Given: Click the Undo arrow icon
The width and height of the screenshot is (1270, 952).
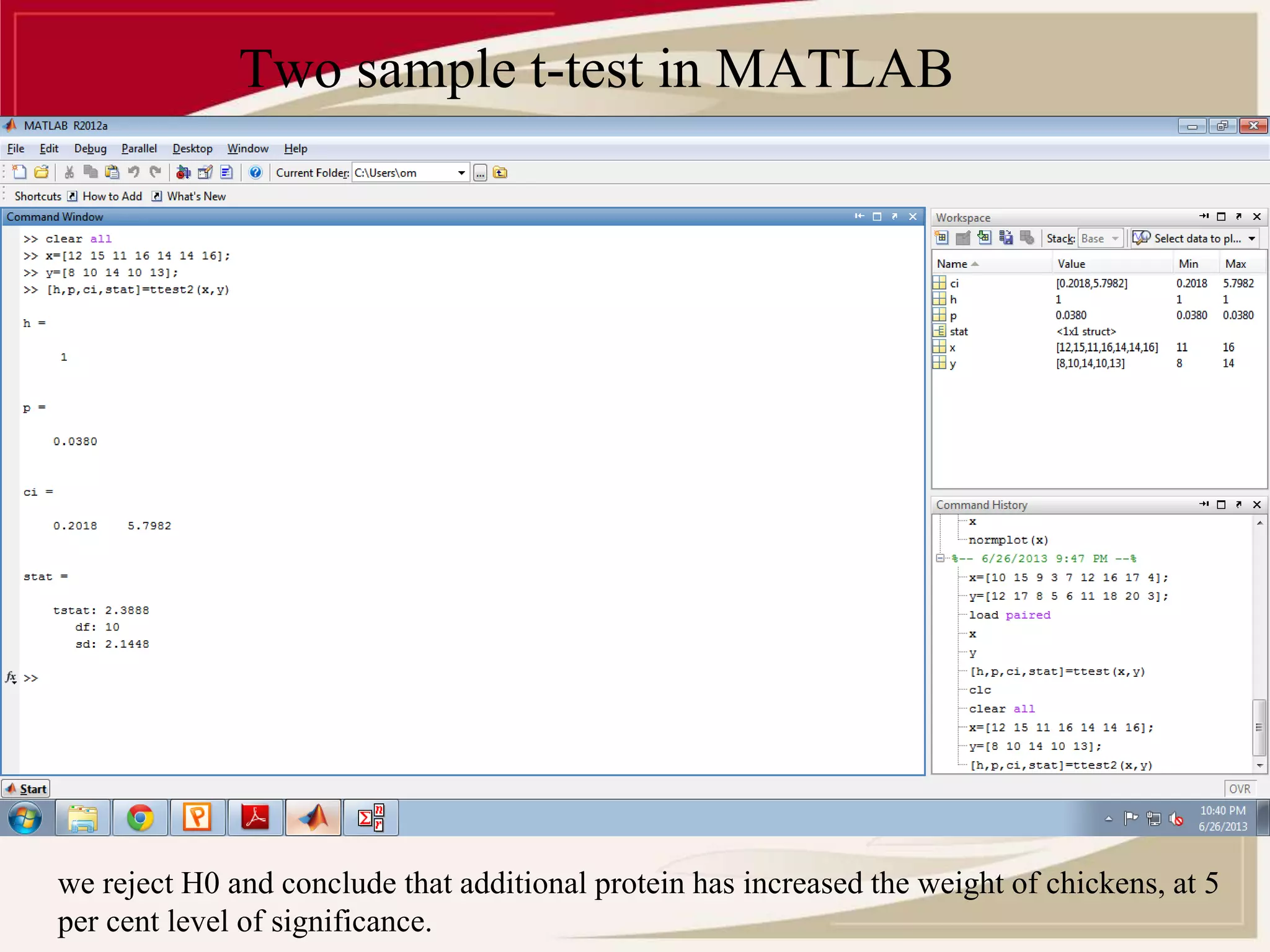Looking at the screenshot, I should [x=133, y=172].
